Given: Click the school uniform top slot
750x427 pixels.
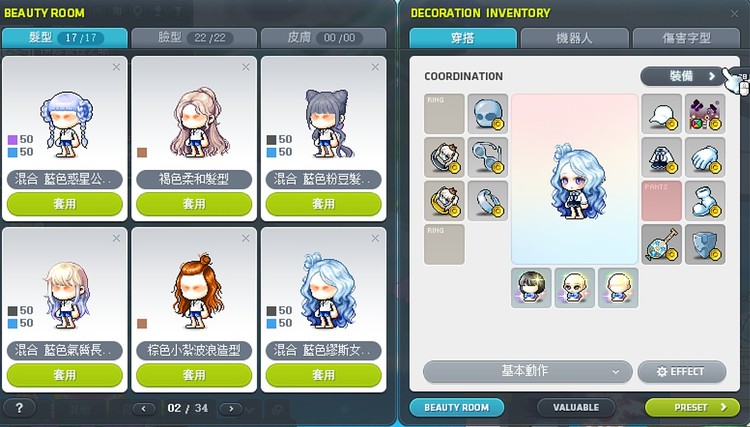Looking at the screenshot, I should click(x=662, y=157).
